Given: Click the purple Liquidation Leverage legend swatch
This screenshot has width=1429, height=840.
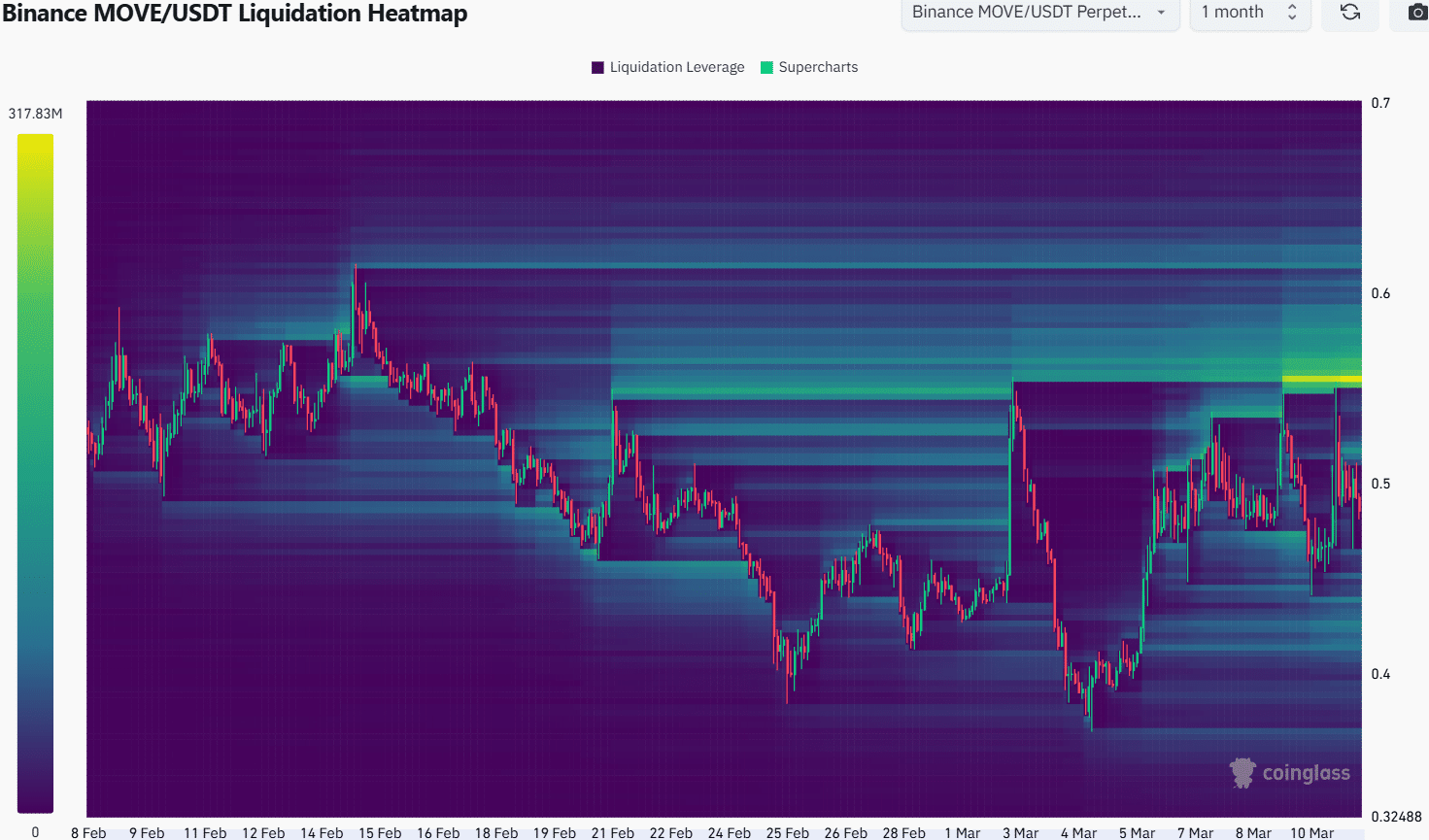Looking at the screenshot, I should click(x=597, y=67).
